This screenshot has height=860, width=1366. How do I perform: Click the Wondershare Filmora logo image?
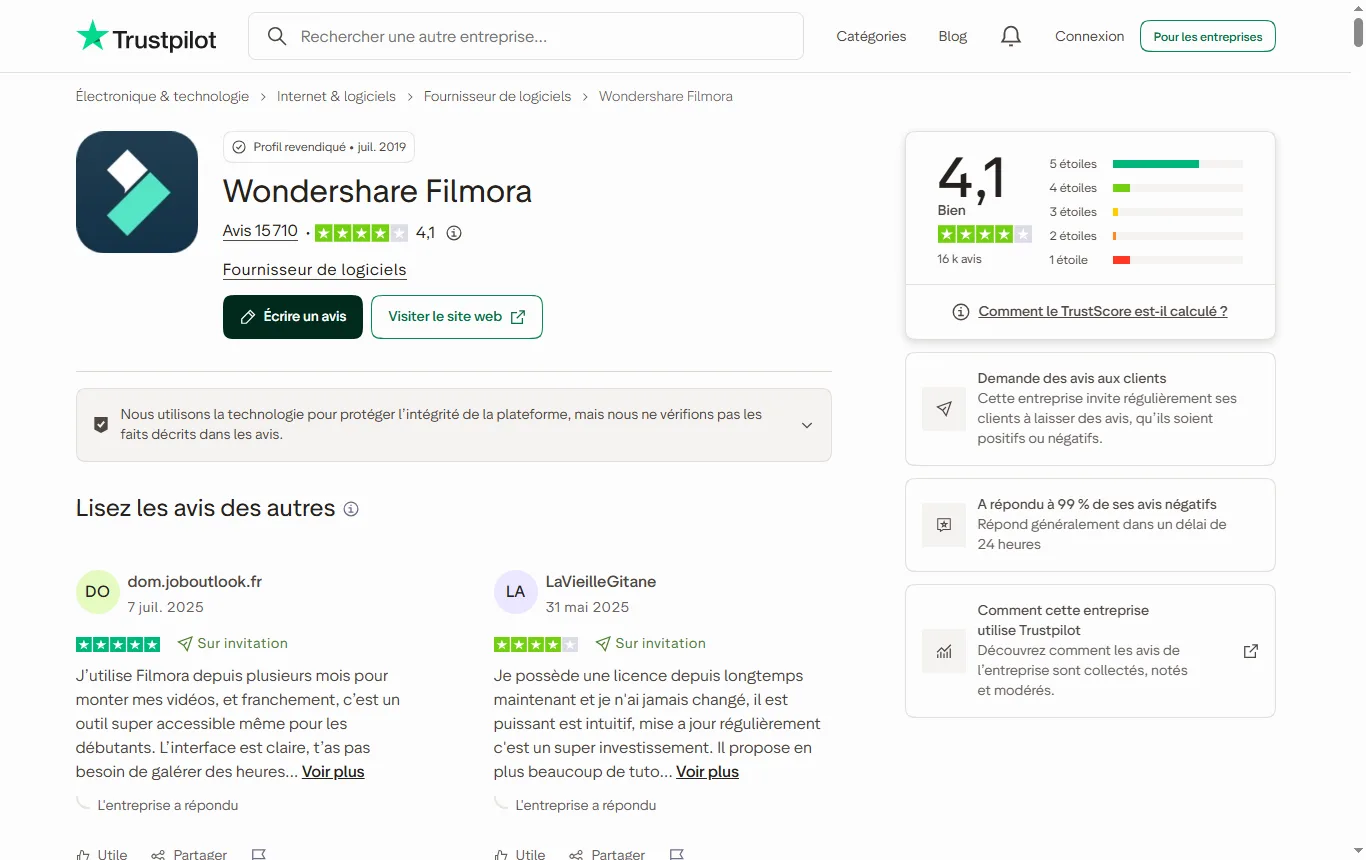click(137, 192)
